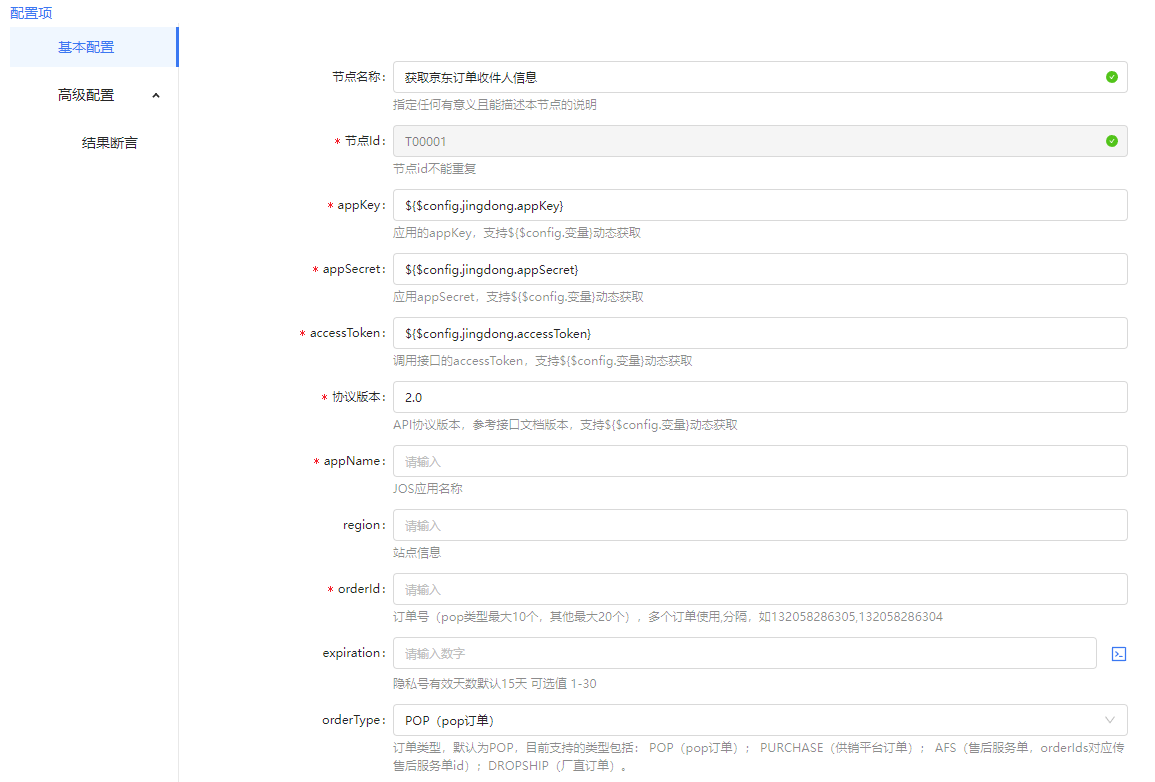Image resolution: width=1155 pixels, height=782 pixels.
Task: Click the 协议版本 input field
Action: [760, 397]
